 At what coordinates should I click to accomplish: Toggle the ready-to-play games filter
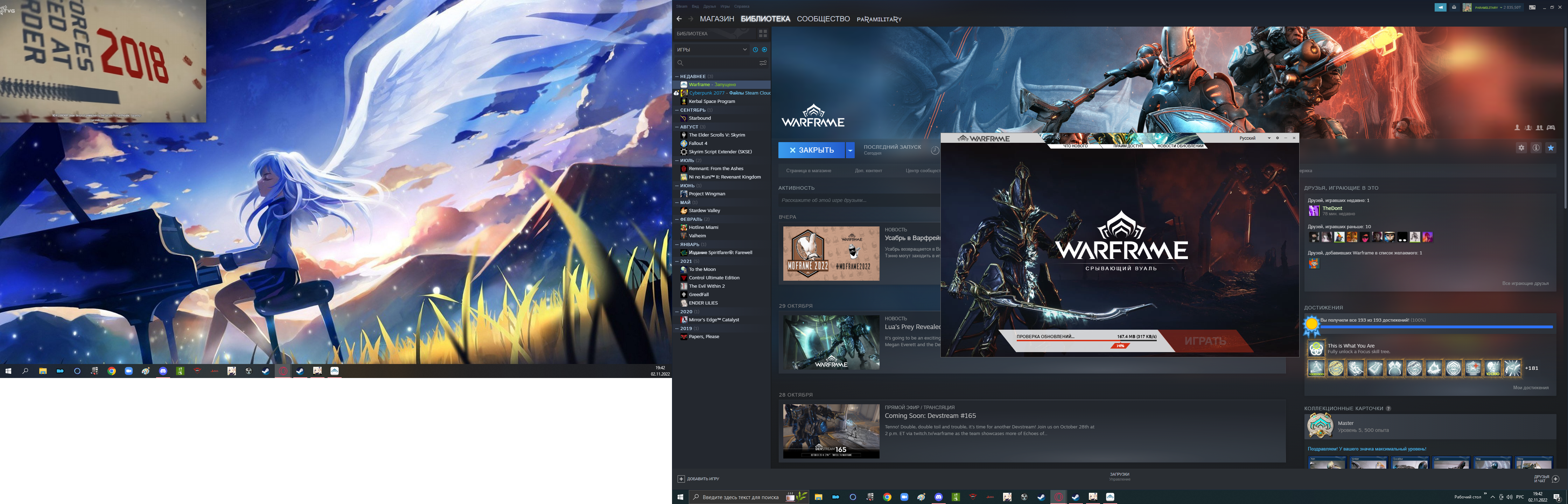[764, 49]
